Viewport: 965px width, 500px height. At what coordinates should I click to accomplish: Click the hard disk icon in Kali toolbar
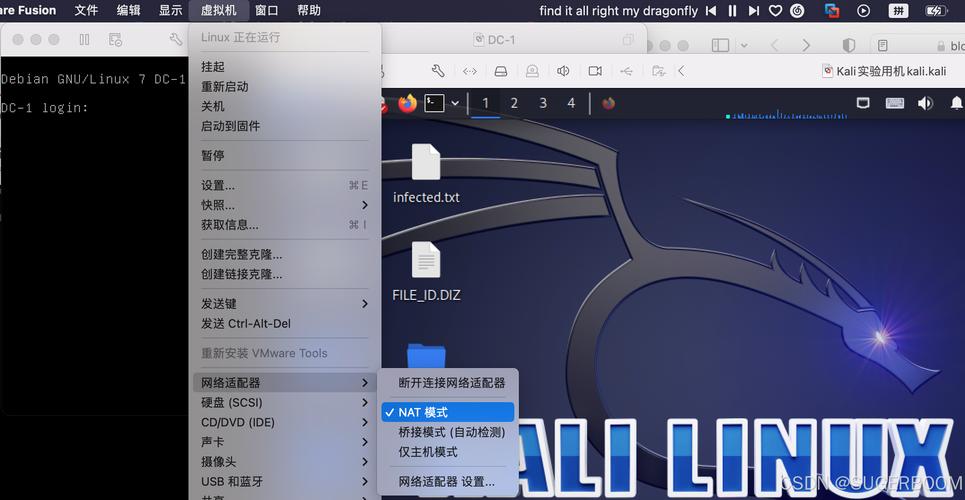pos(501,71)
